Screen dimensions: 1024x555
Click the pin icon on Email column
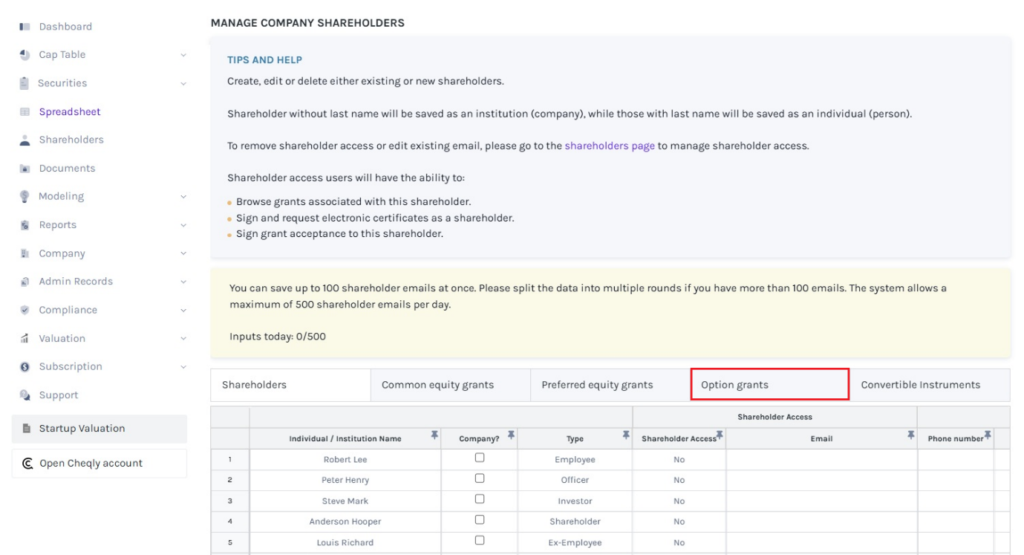[x=911, y=435]
